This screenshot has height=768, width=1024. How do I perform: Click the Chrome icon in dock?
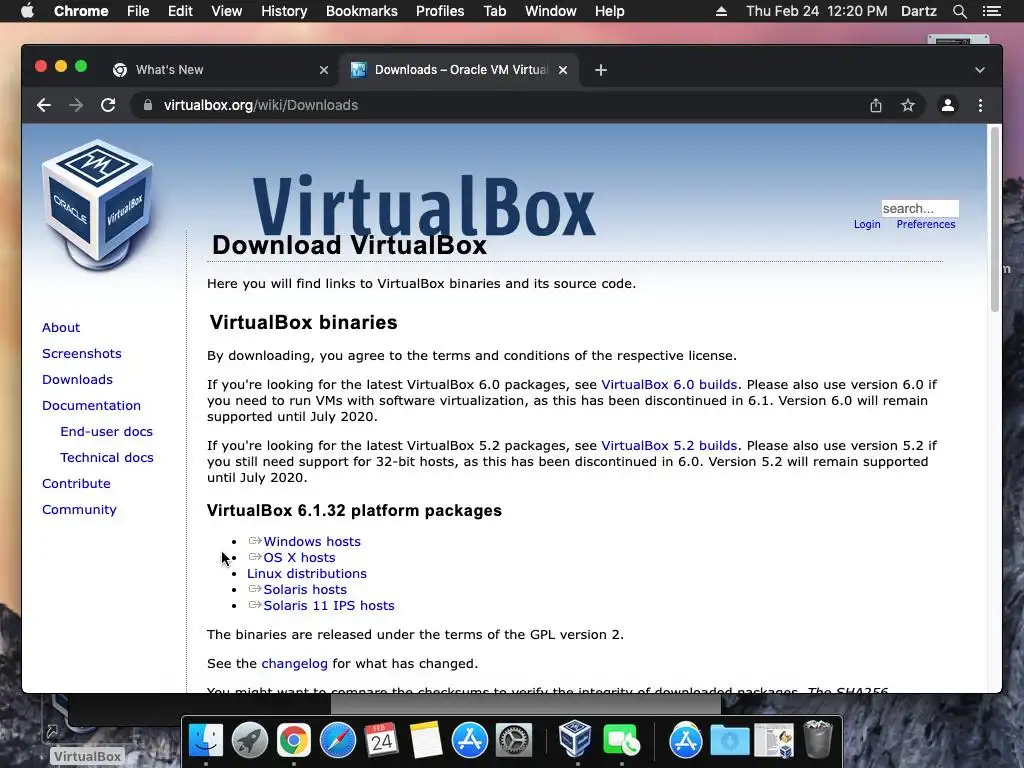(x=294, y=740)
